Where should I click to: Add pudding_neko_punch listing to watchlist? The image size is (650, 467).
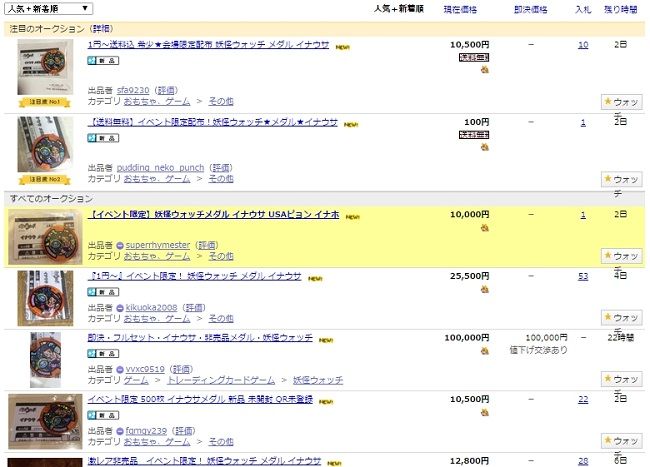(x=622, y=179)
